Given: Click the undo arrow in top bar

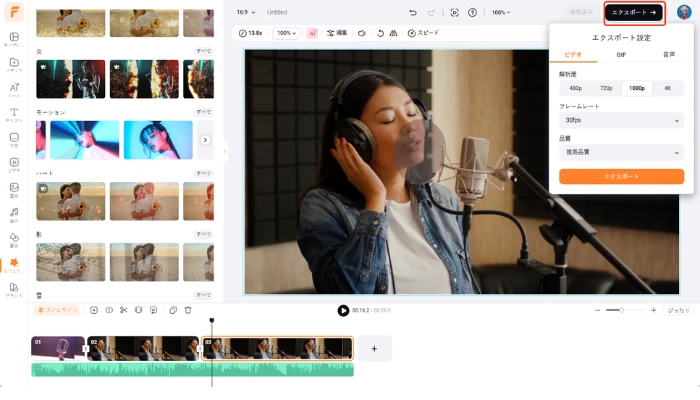Looking at the screenshot, I should pos(414,12).
